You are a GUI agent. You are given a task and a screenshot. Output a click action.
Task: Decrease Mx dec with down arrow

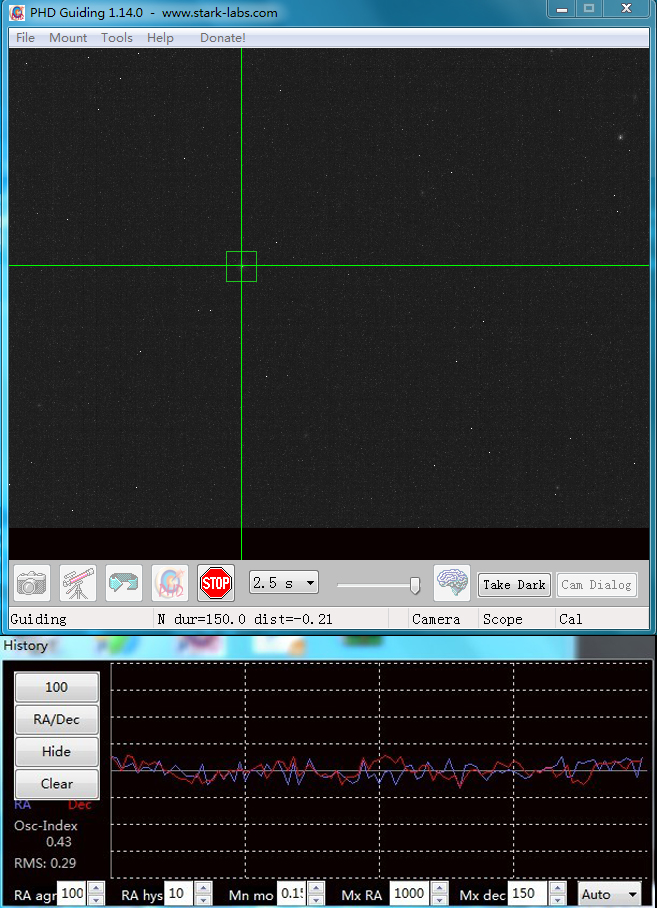tap(557, 900)
